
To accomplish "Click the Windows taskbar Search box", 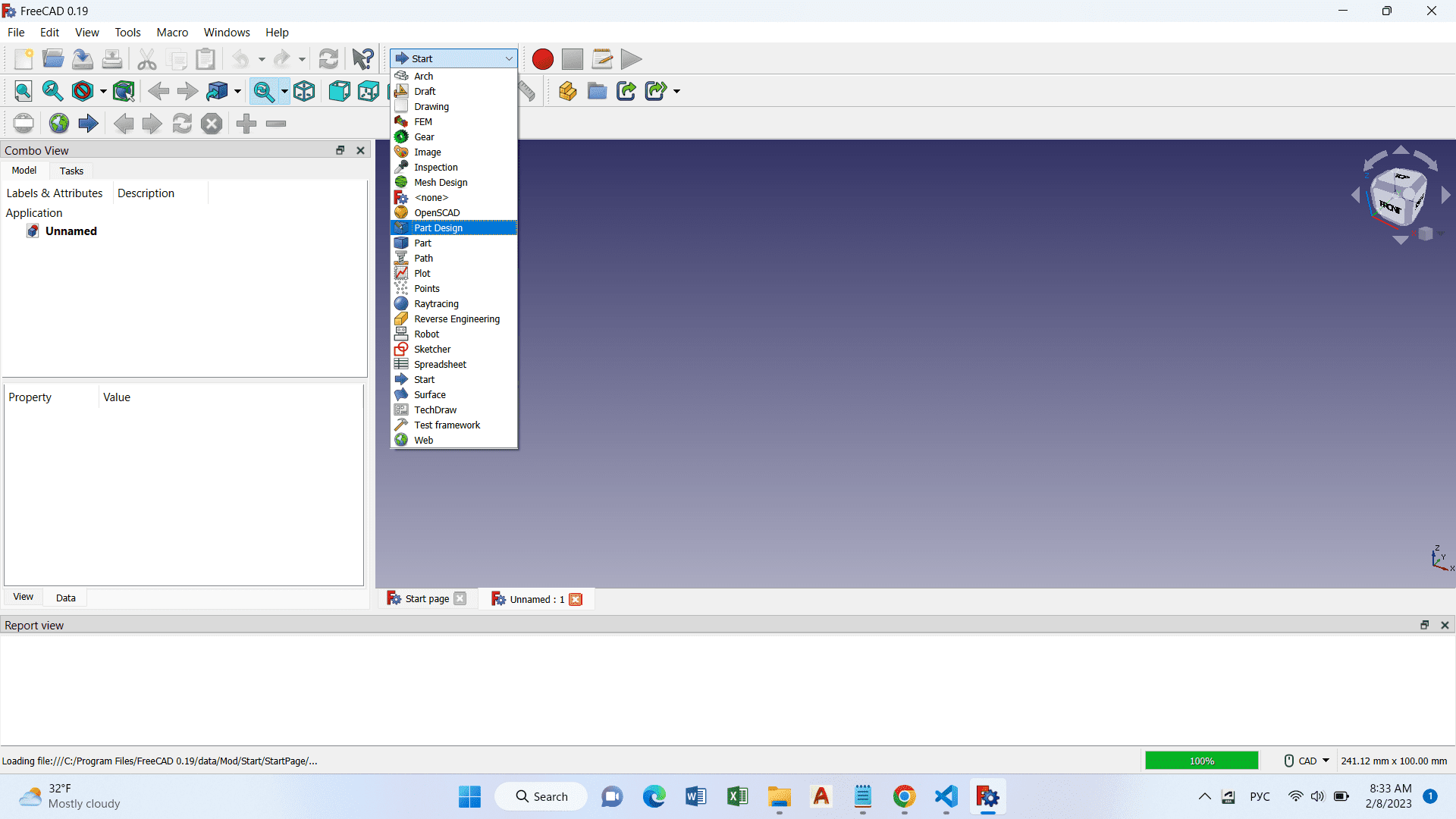I will (541, 796).
